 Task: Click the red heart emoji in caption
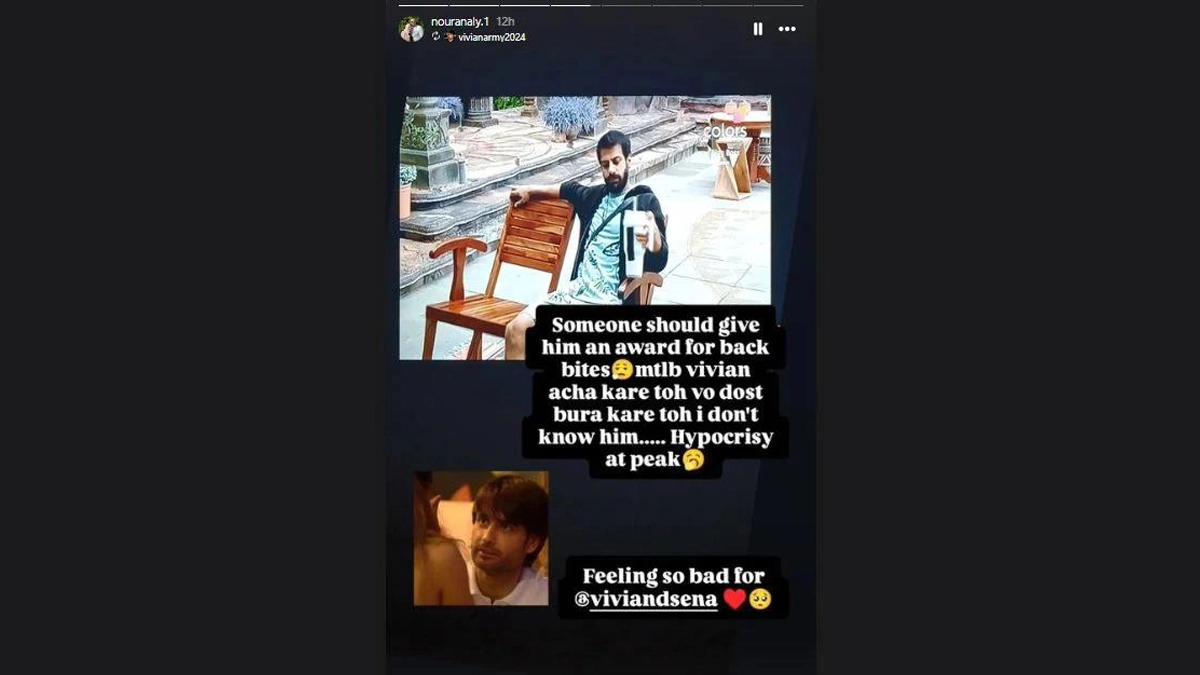click(x=734, y=600)
